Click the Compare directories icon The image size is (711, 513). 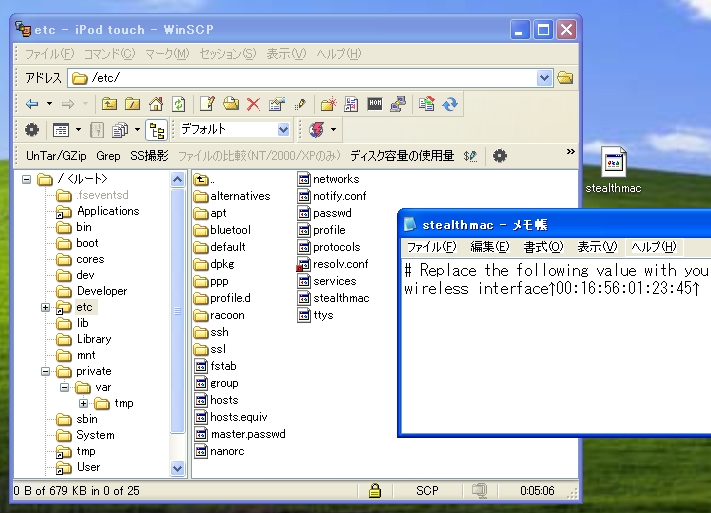pyautogui.click(x=351, y=104)
